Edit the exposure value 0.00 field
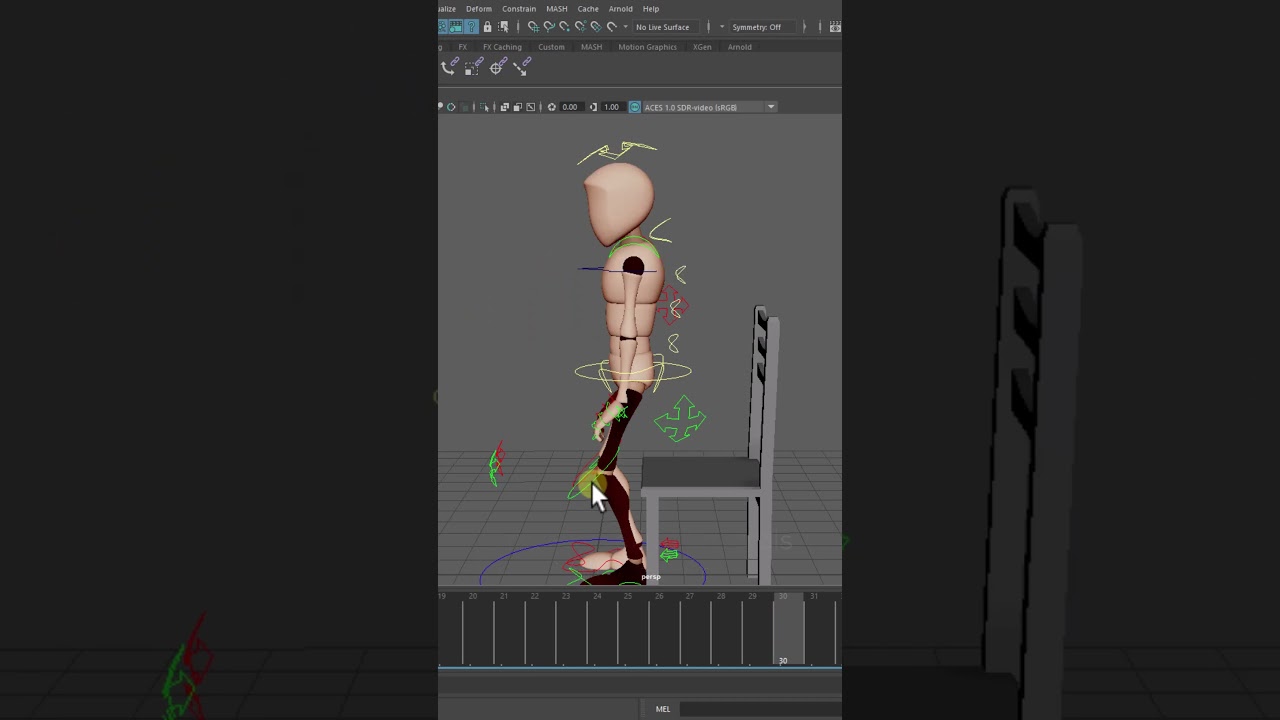Image resolution: width=1280 pixels, height=720 pixels. point(572,107)
